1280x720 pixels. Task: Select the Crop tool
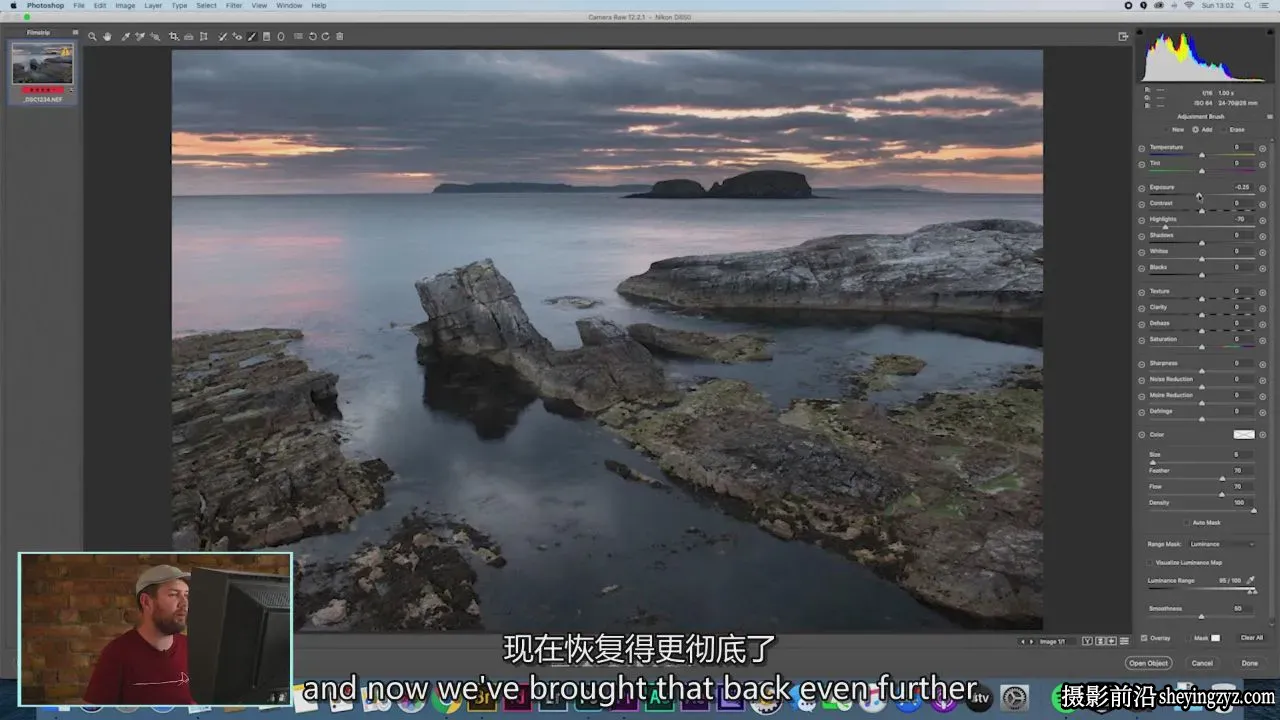point(174,36)
